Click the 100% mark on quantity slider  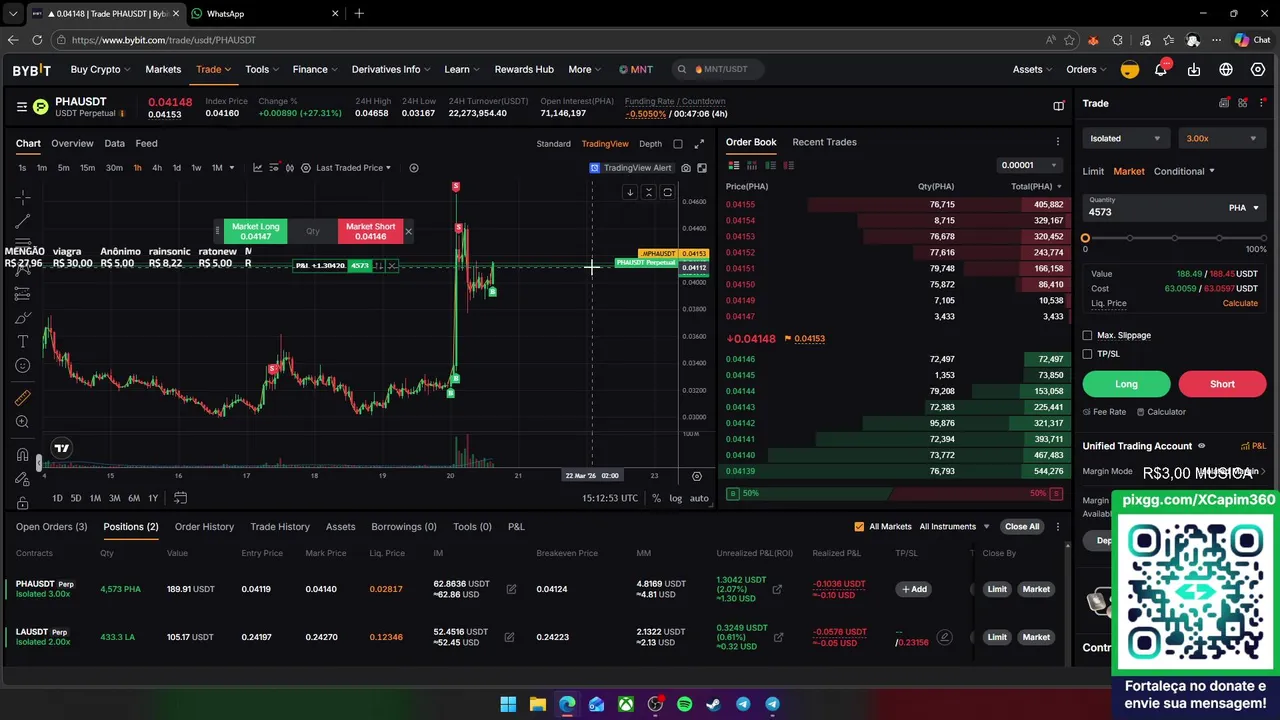(x=1265, y=238)
